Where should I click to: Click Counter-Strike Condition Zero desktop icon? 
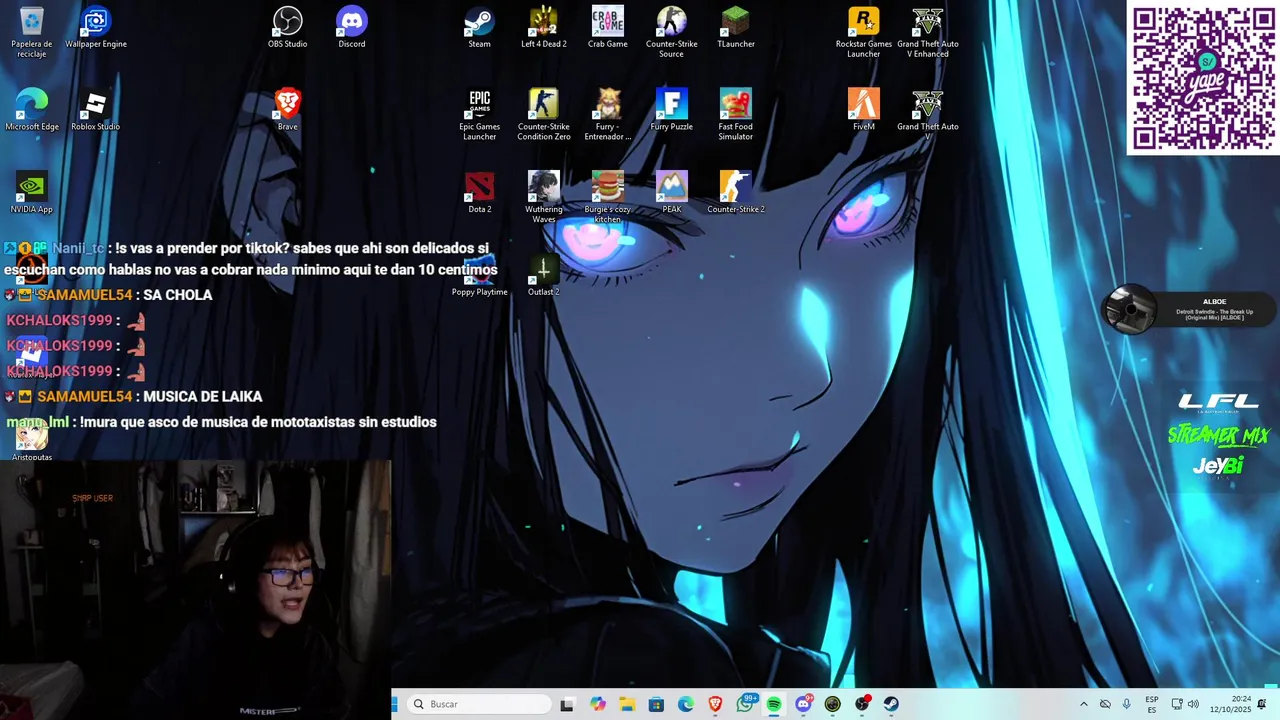544,115
